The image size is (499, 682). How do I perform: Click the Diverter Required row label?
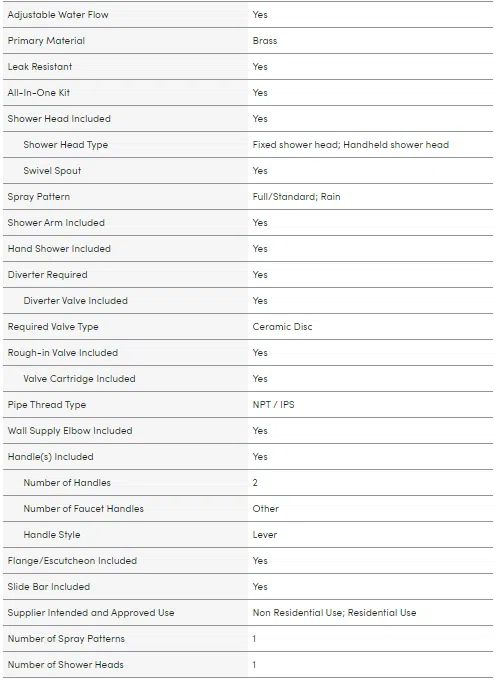point(47,275)
